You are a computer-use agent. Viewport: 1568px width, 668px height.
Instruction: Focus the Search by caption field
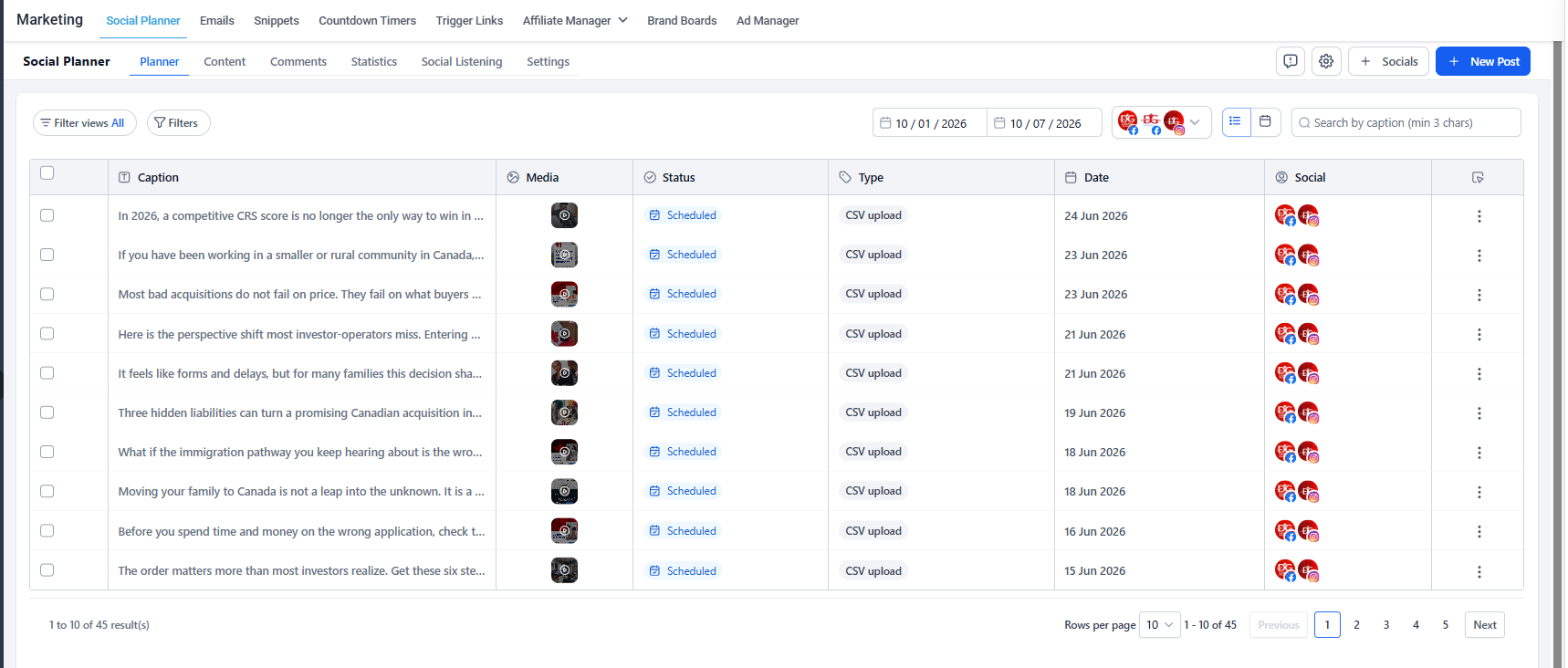[x=1406, y=122]
